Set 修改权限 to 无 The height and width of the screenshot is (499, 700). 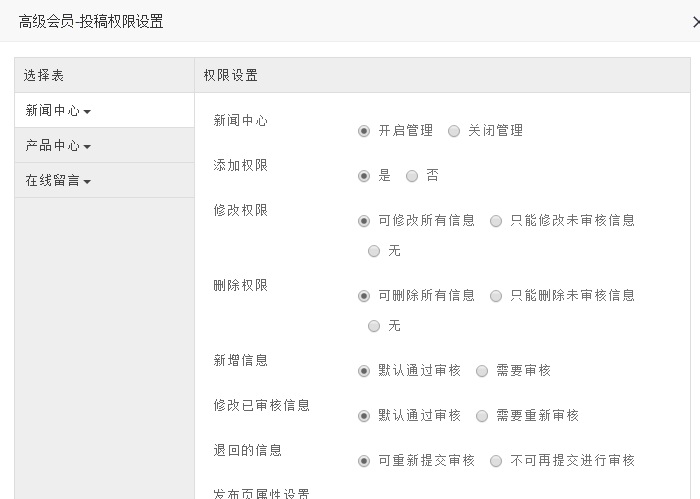tap(374, 251)
